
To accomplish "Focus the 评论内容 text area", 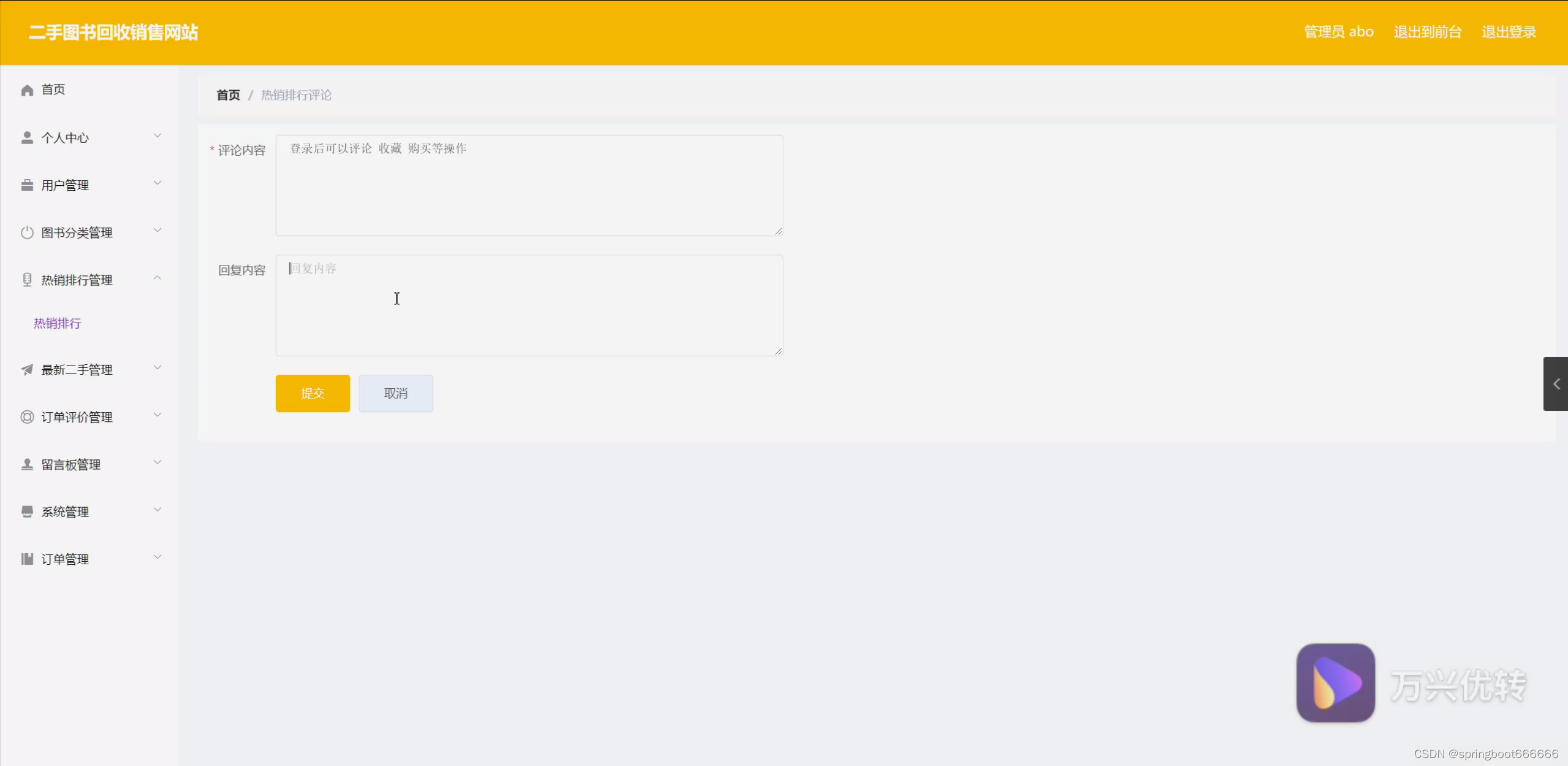I will tap(529, 185).
